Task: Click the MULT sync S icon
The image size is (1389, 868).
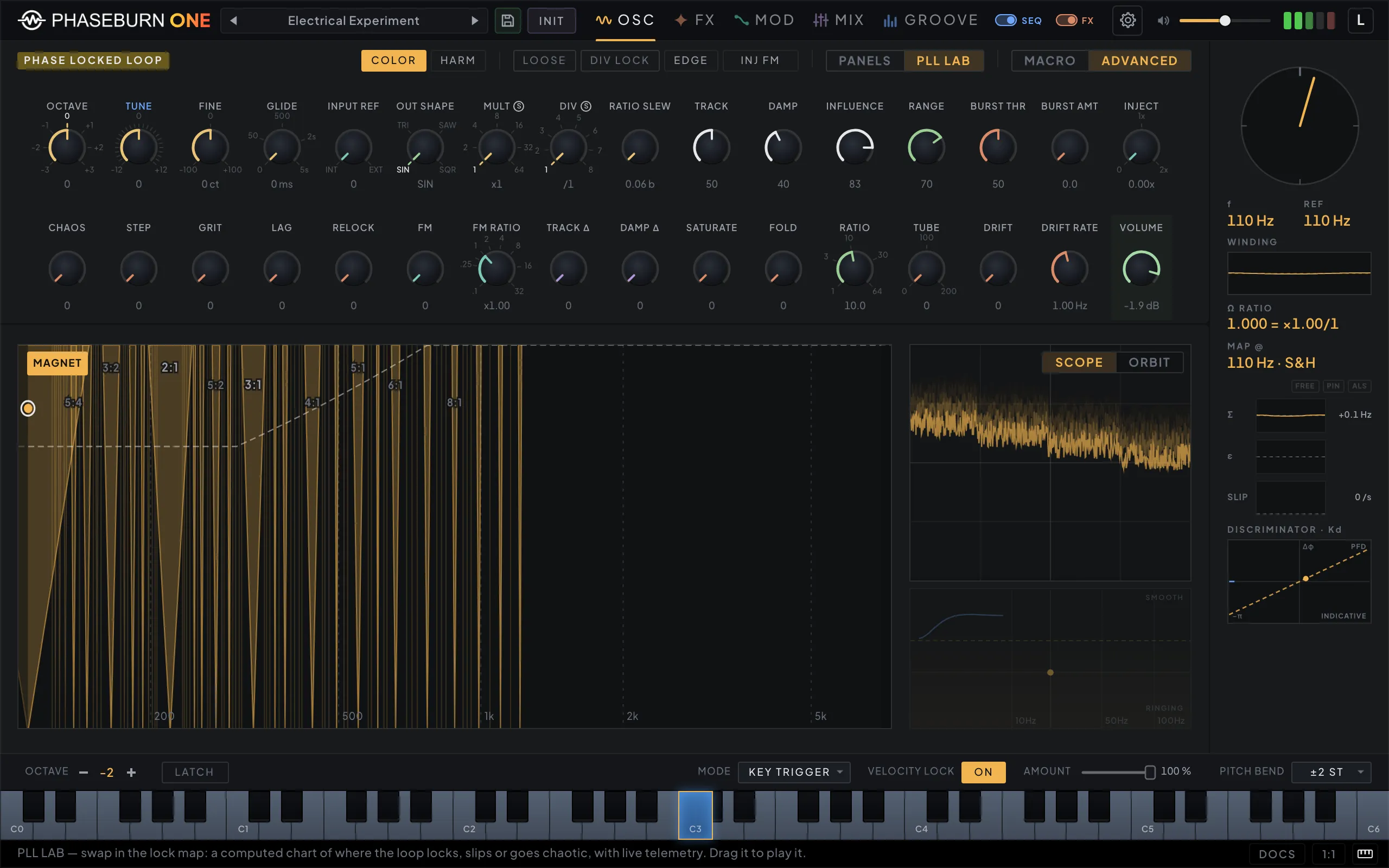Action: coord(519,106)
